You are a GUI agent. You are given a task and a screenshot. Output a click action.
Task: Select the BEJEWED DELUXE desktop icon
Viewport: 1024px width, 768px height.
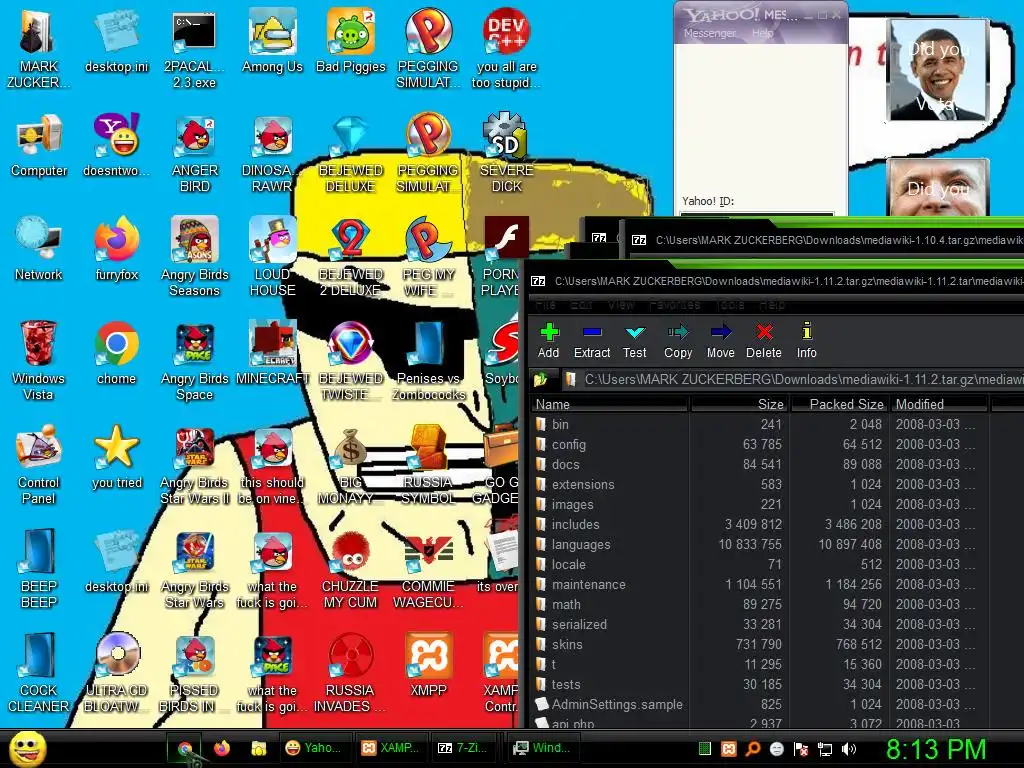tap(351, 153)
